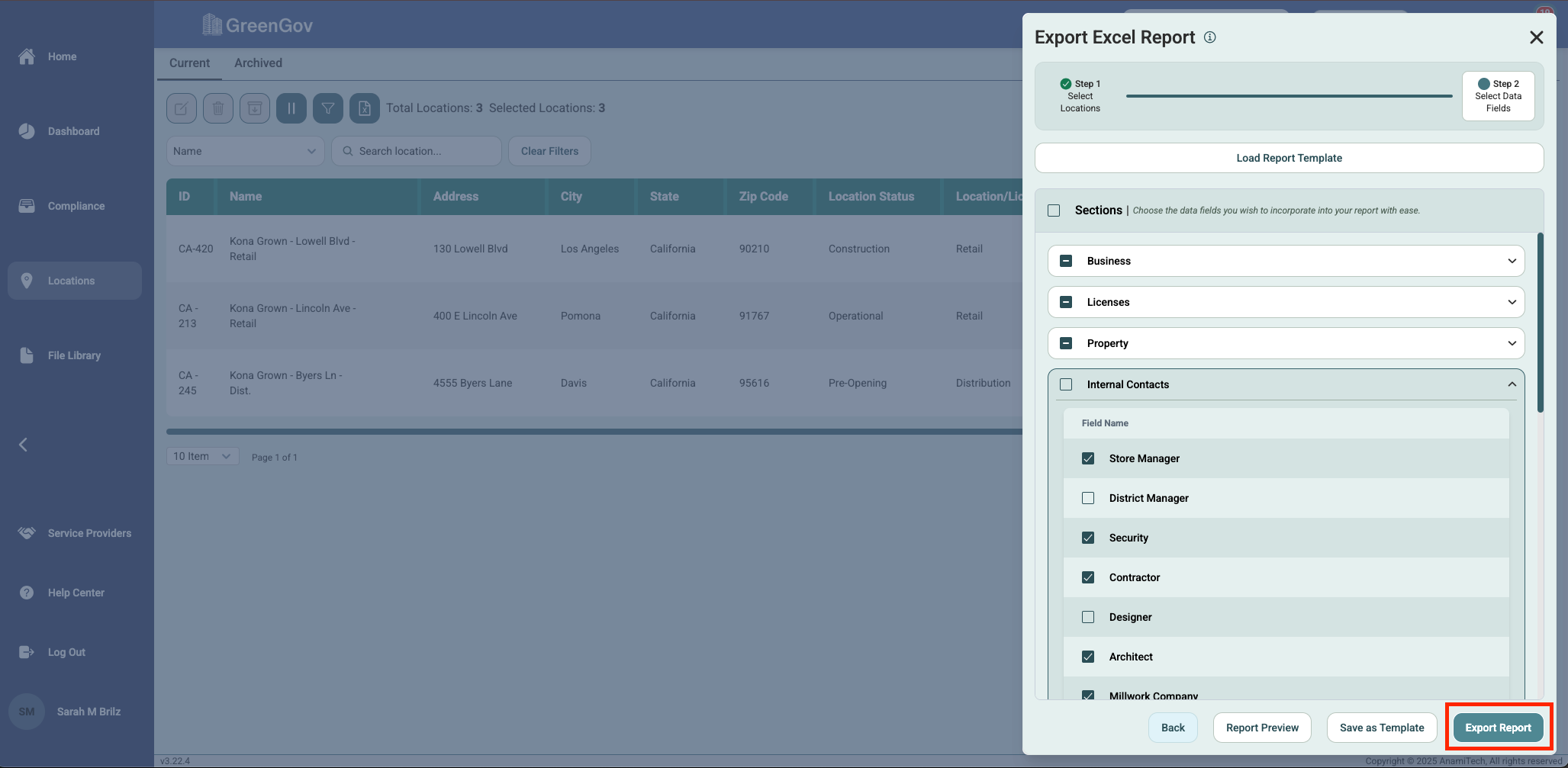Screen dimensions: 1568x768
Task: Enable the District Manager checkbox
Action: 1088,498
